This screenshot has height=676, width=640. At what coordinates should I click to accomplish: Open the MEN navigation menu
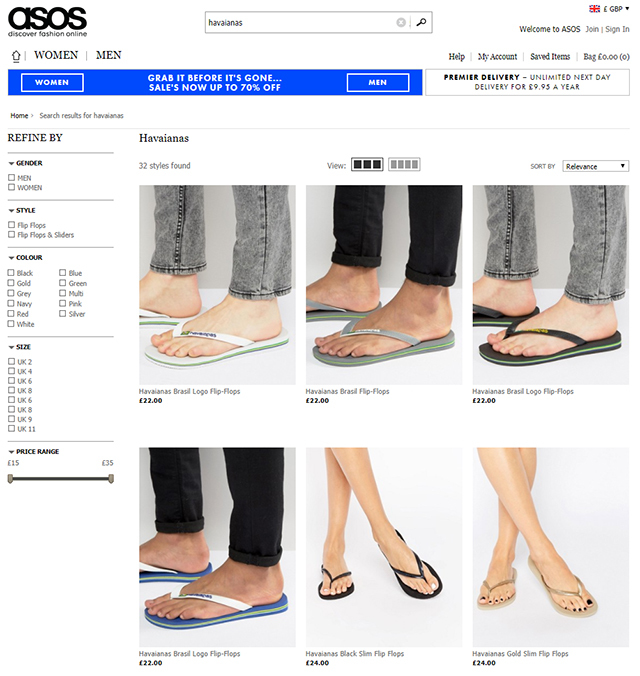(109, 55)
